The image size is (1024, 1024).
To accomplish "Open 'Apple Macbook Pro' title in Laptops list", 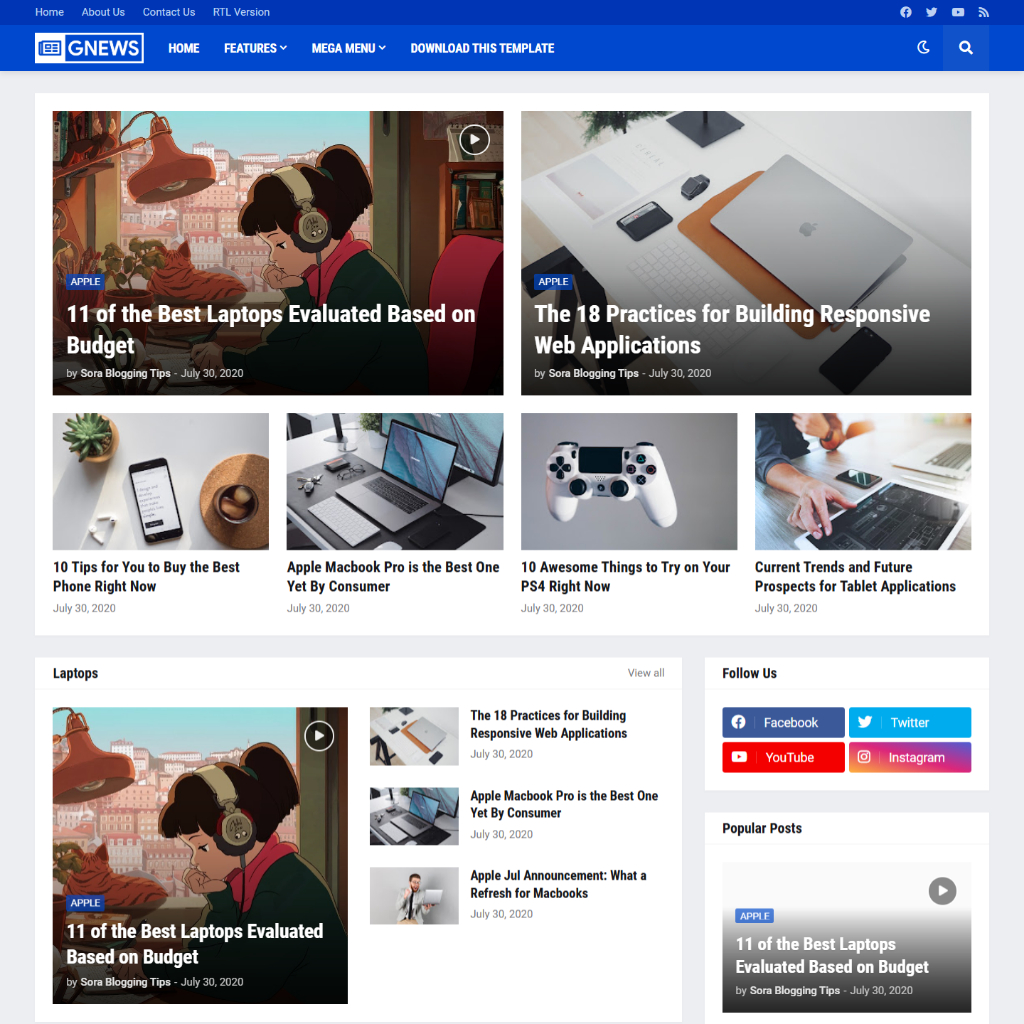I will pos(564,805).
